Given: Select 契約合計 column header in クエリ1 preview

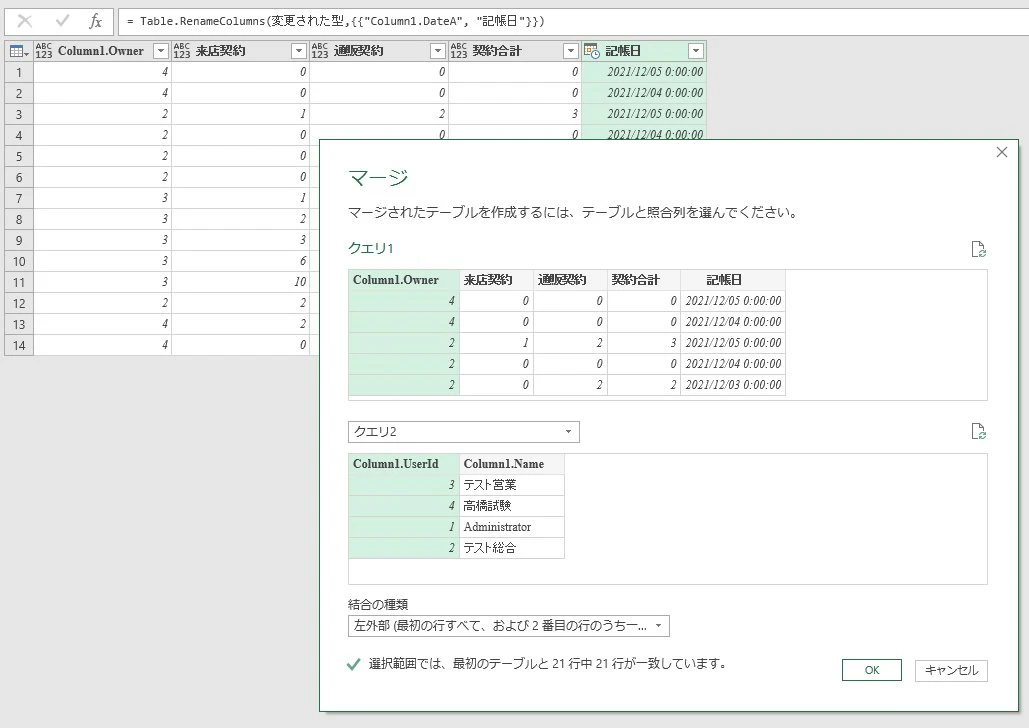Looking at the screenshot, I should pyautogui.click(x=644, y=280).
